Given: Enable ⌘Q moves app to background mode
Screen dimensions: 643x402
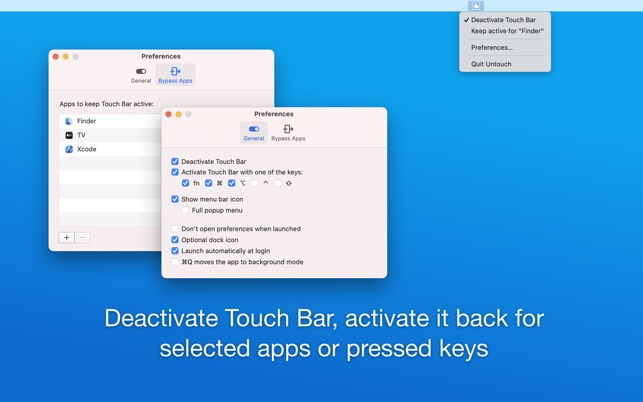Looking at the screenshot, I should [x=175, y=262].
